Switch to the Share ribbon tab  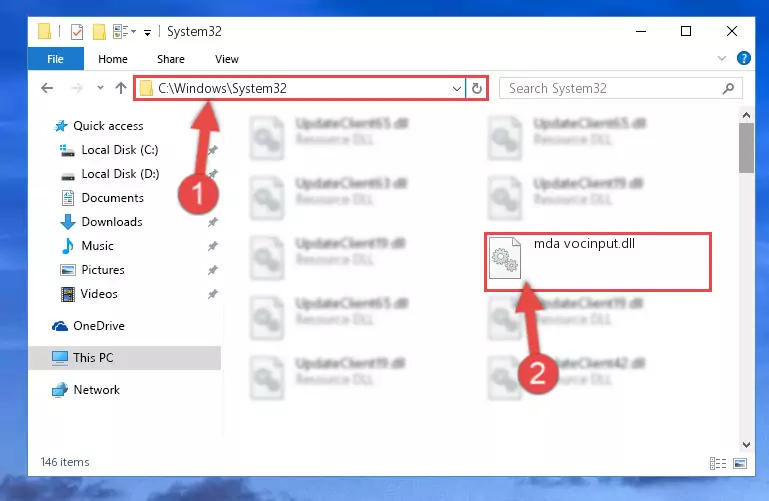point(171,59)
